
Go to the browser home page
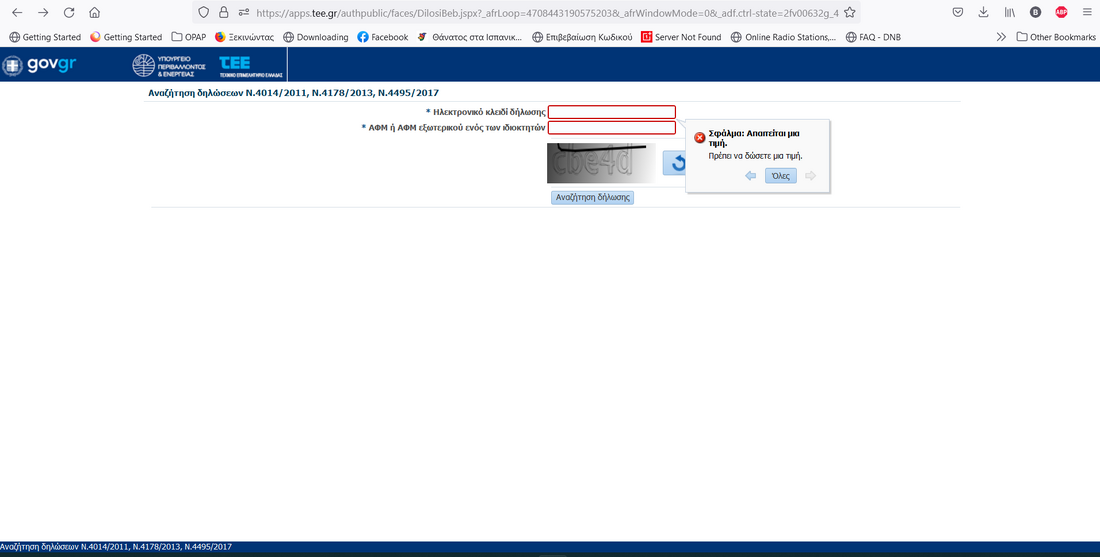(94, 13)
